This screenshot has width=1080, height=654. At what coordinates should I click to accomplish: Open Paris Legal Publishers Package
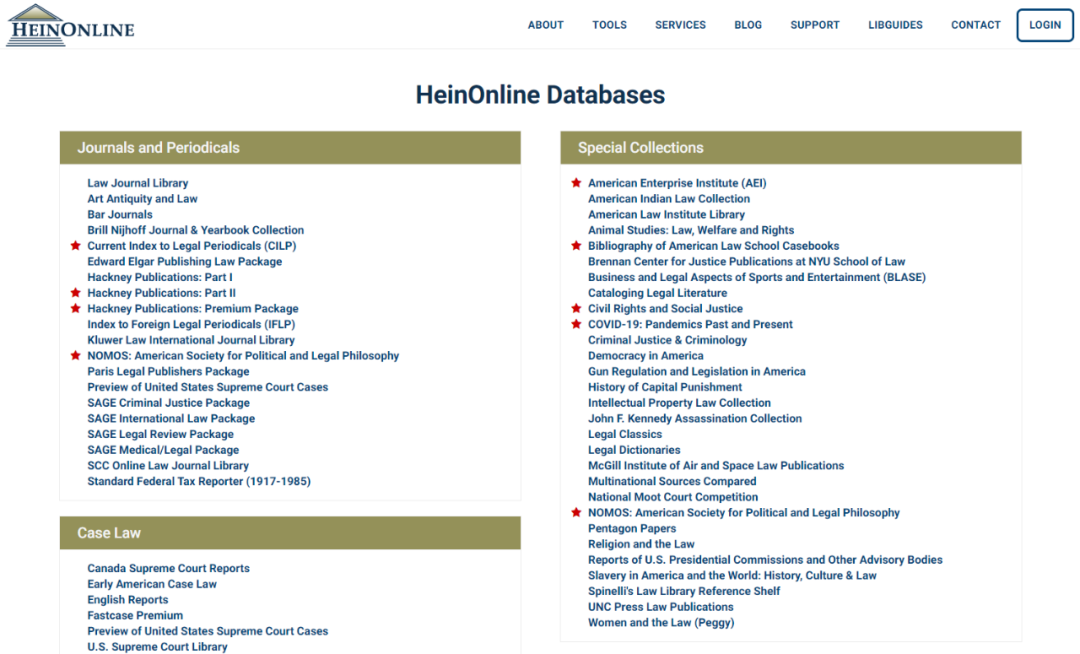pos(168,372)
